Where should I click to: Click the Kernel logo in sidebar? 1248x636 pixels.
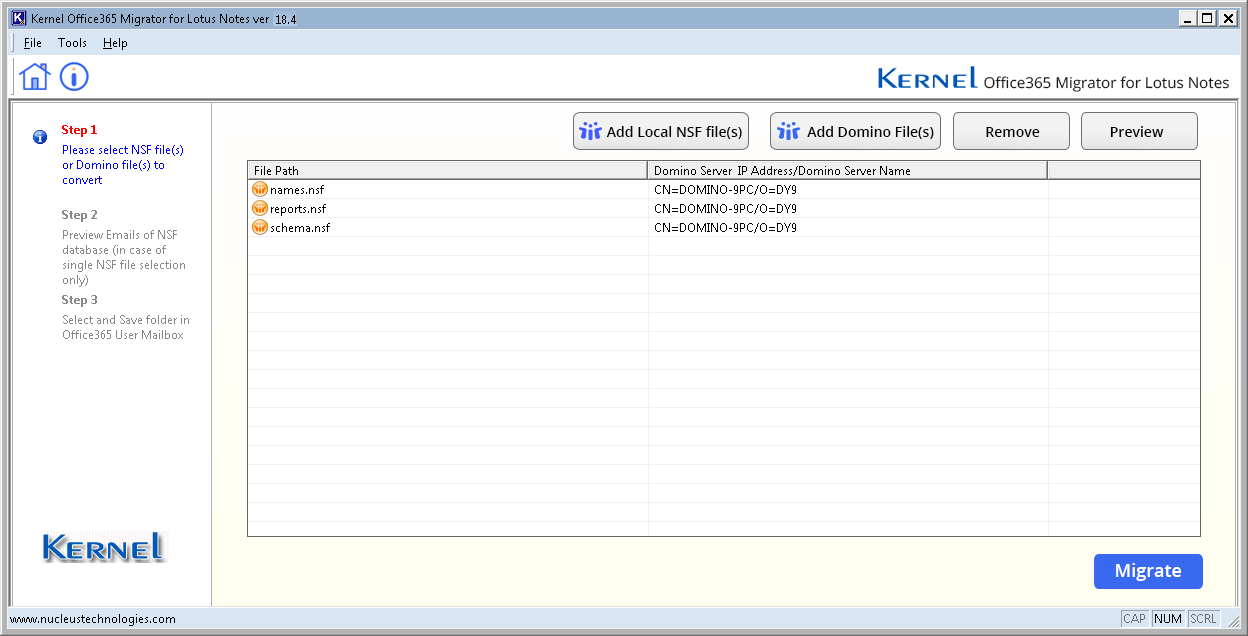pyautogui.click(x=103, y=547)
